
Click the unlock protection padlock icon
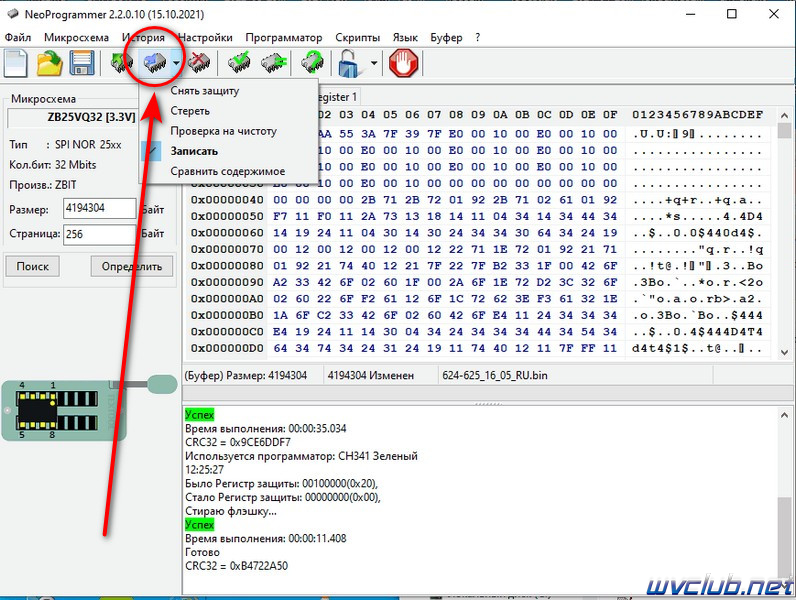click(x=350, y=63)
